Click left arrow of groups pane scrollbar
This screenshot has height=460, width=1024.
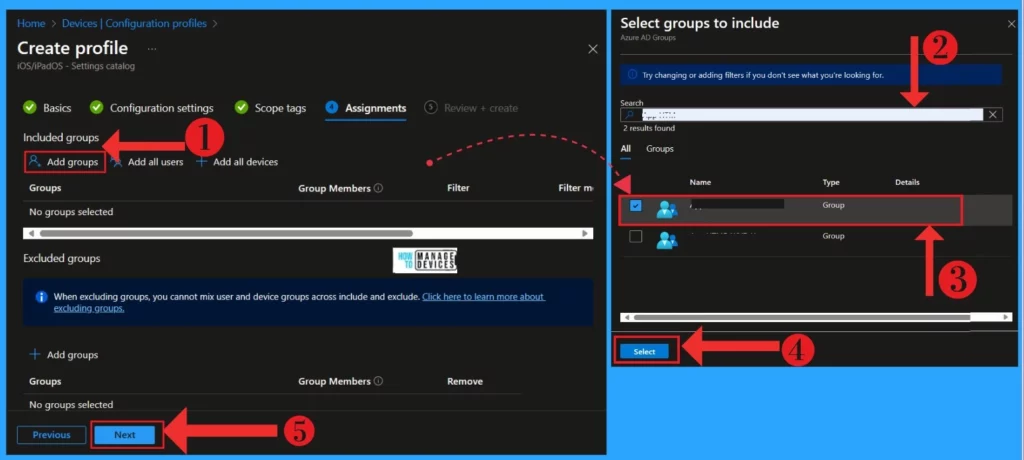[627, 317]
